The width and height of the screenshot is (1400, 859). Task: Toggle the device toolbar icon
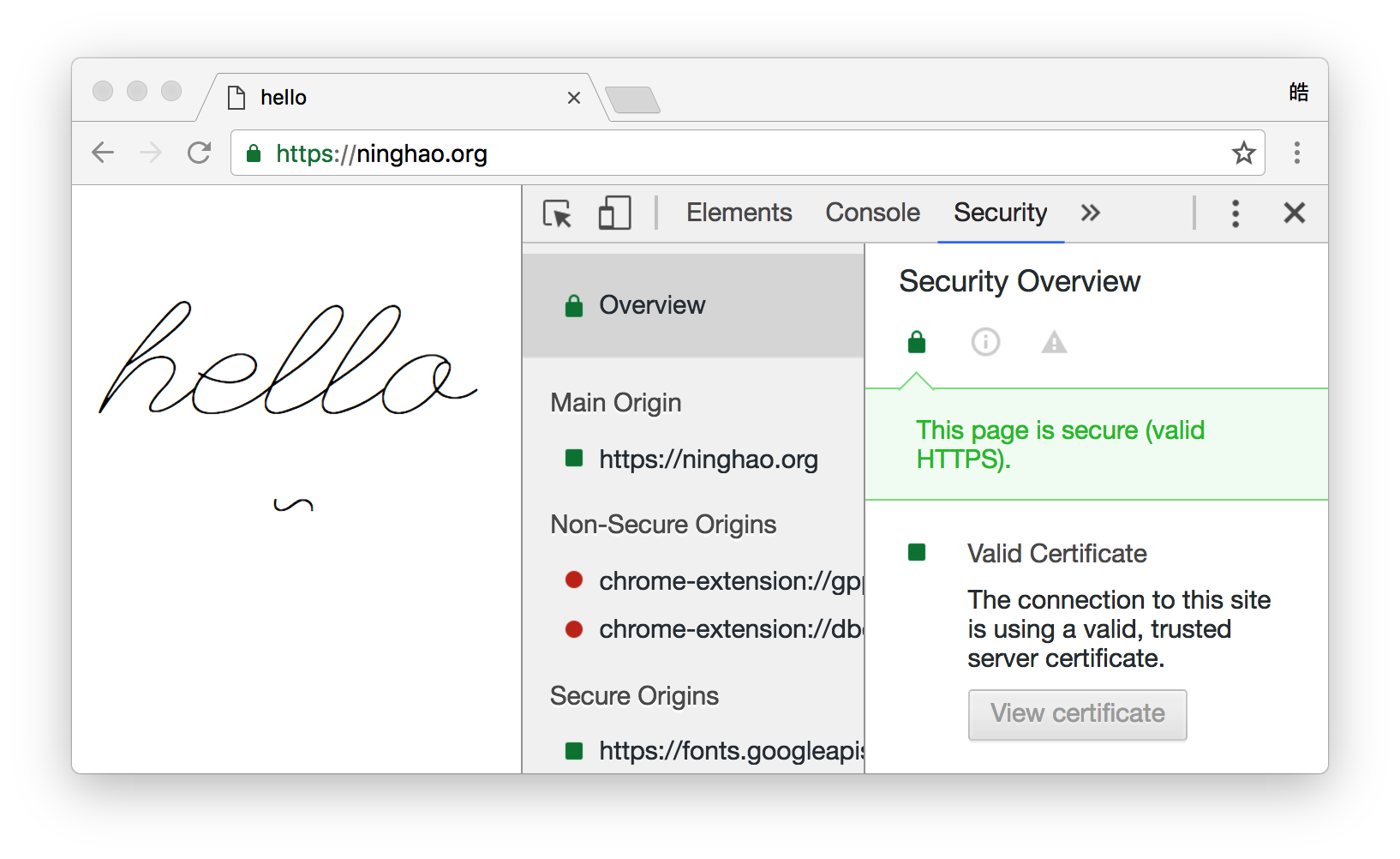[x=614, y=213]
